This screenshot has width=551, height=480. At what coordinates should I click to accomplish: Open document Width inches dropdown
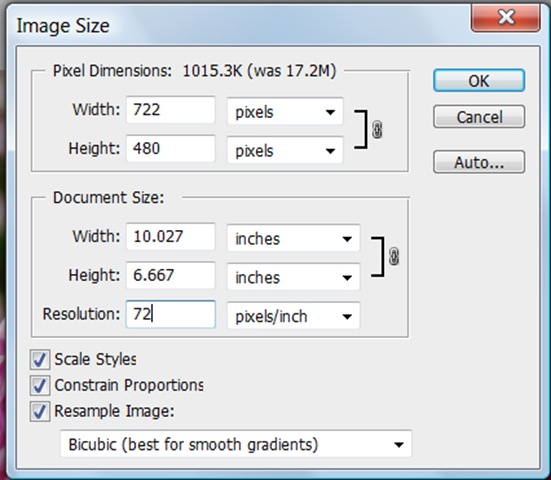click(293, 239)
